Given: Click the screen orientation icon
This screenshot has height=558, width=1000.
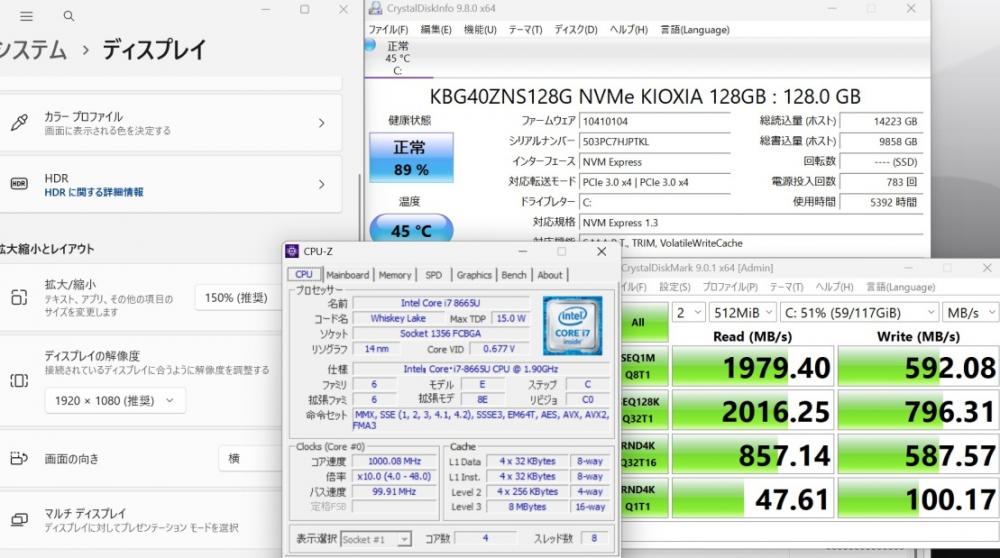Looking at the screenshot, I should (x=19, y=458).
